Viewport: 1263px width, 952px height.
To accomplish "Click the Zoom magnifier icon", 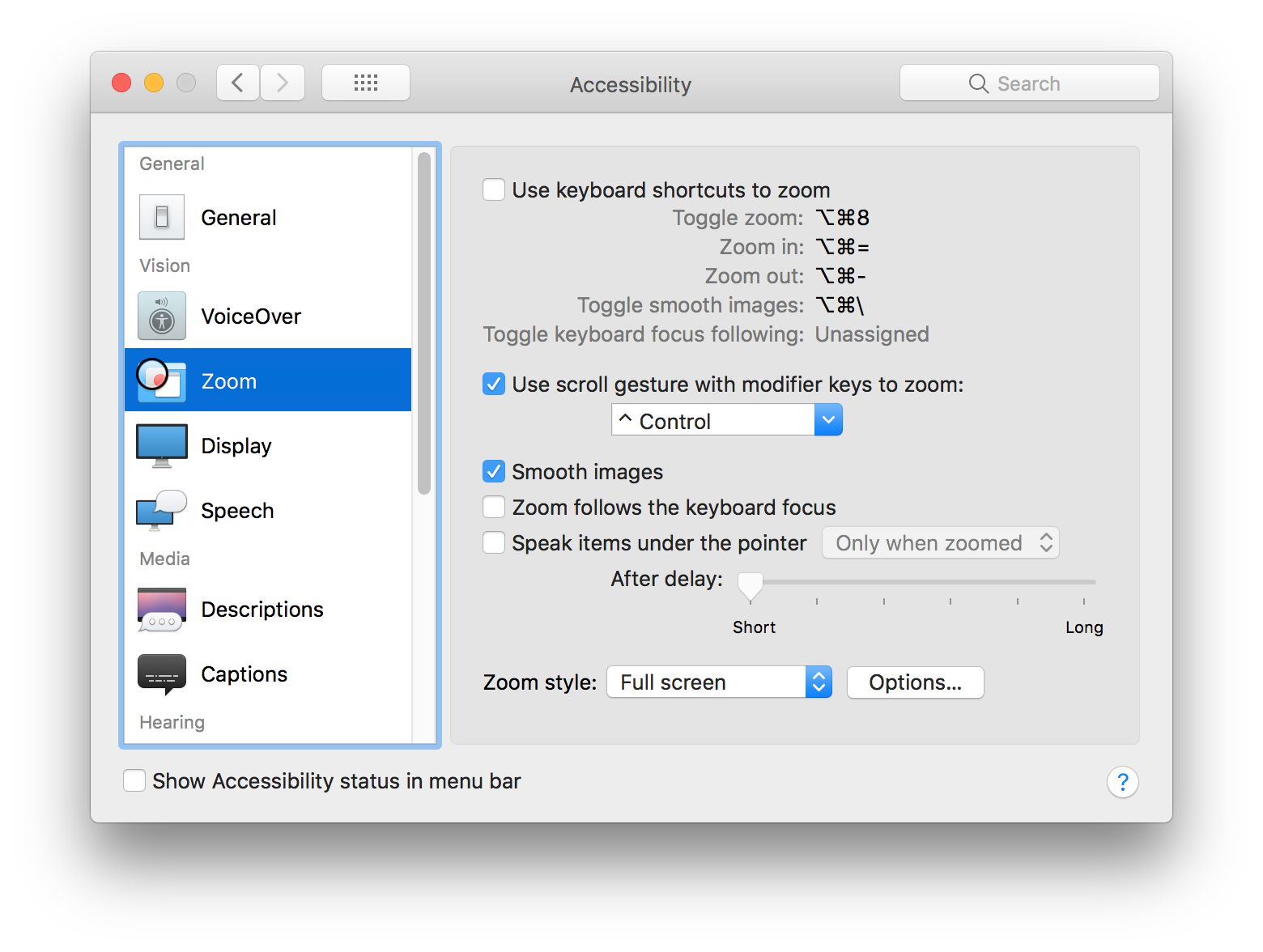I will pyautogui.click(x=161, y=380).
